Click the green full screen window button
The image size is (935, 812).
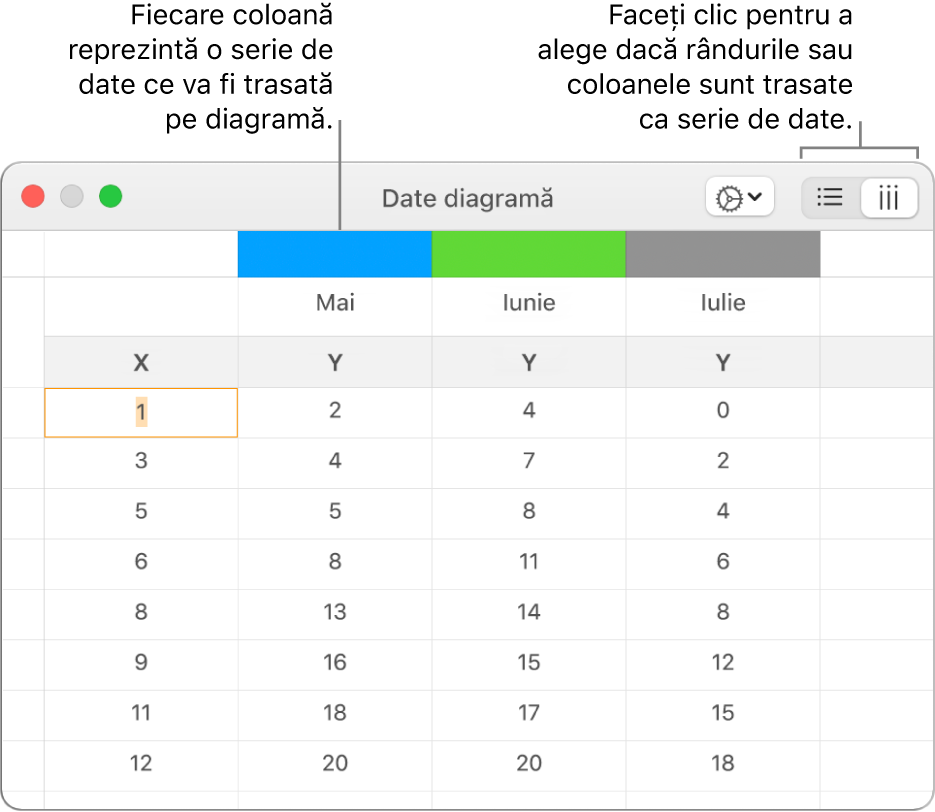pyautogui.click(x=110, y=196)
